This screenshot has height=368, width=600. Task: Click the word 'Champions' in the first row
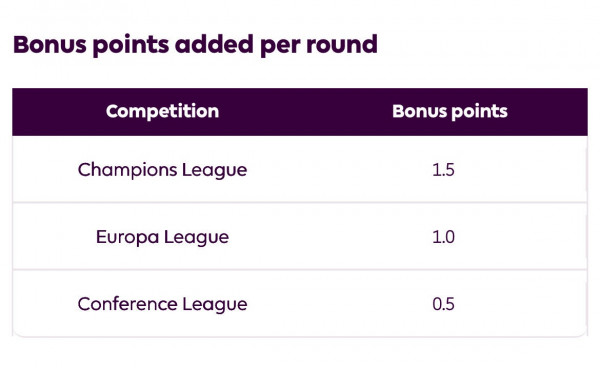(127, 170)
